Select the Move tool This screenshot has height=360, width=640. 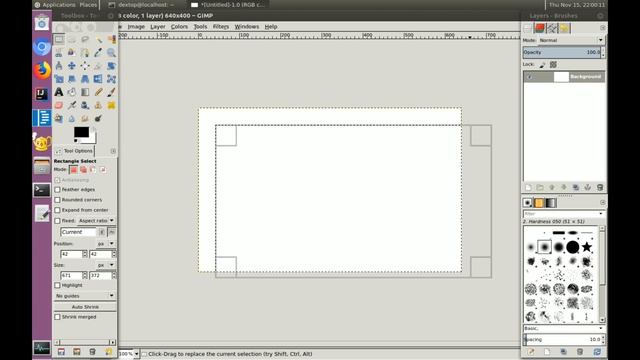click(x=72, y=66)
